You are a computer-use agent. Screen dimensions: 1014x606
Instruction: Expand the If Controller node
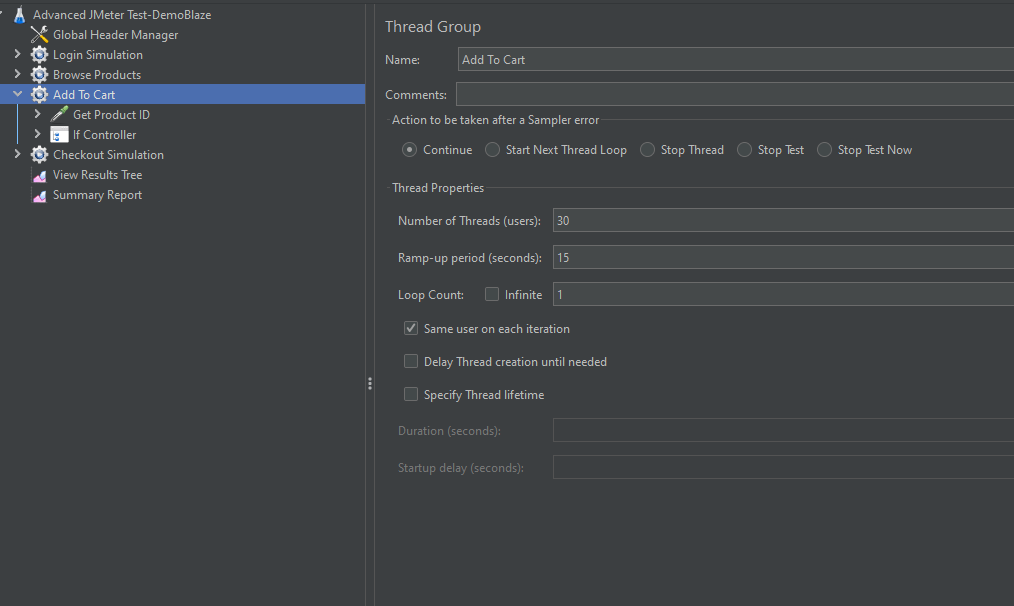coord(38,134)
